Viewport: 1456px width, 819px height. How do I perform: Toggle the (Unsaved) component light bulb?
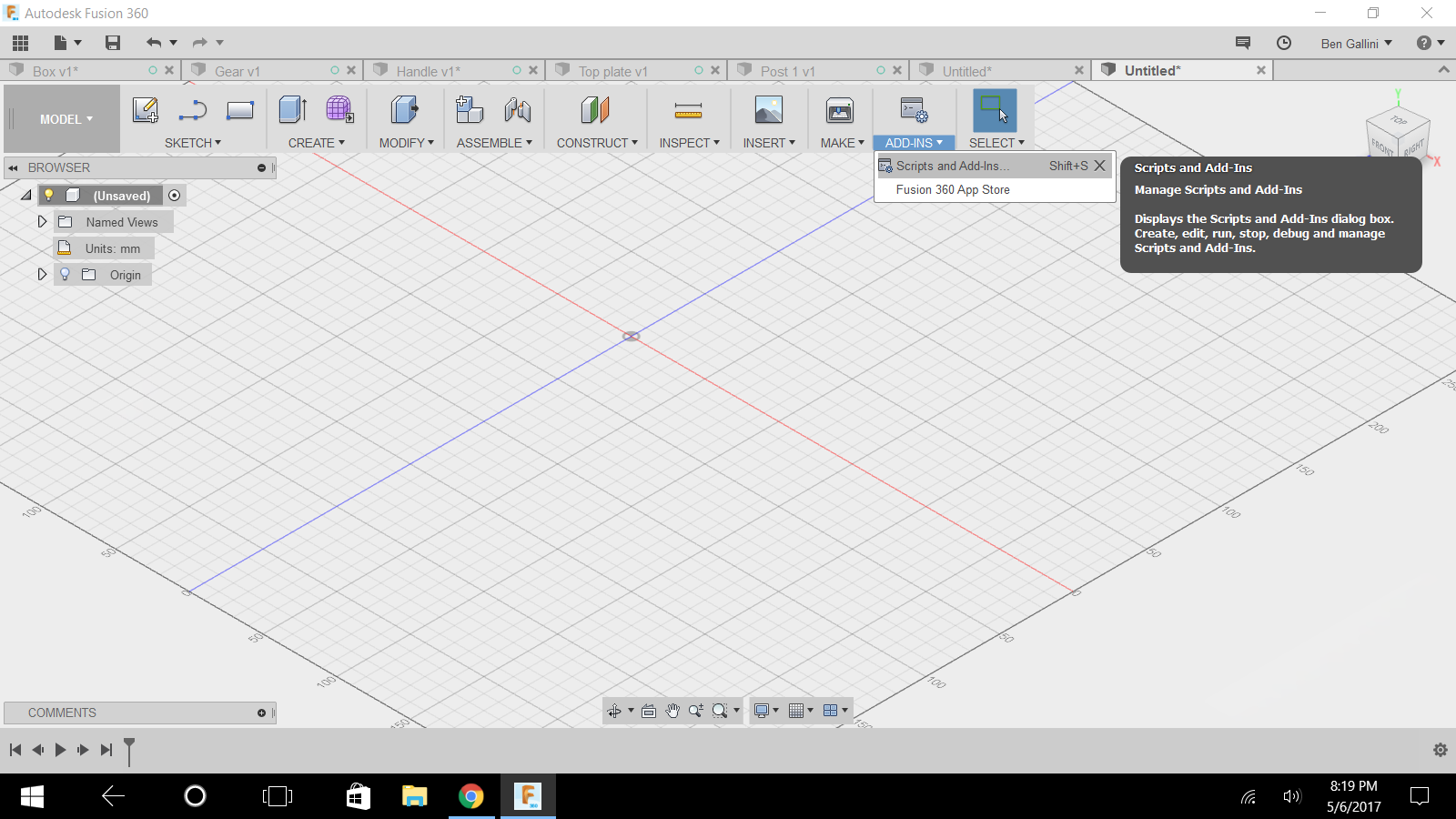[x=49, y=195]
